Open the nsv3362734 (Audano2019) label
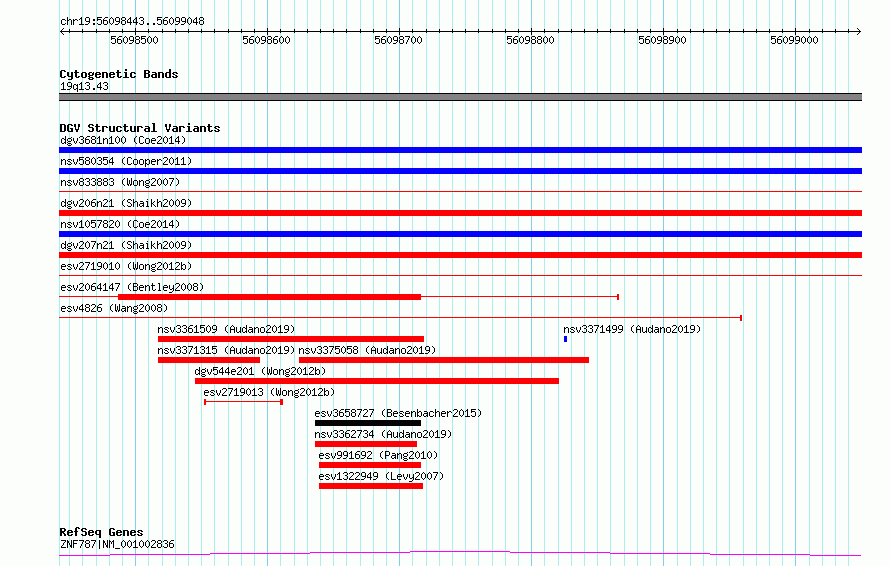The width and height of the screenshot is (890, 566). pos(383,434)
